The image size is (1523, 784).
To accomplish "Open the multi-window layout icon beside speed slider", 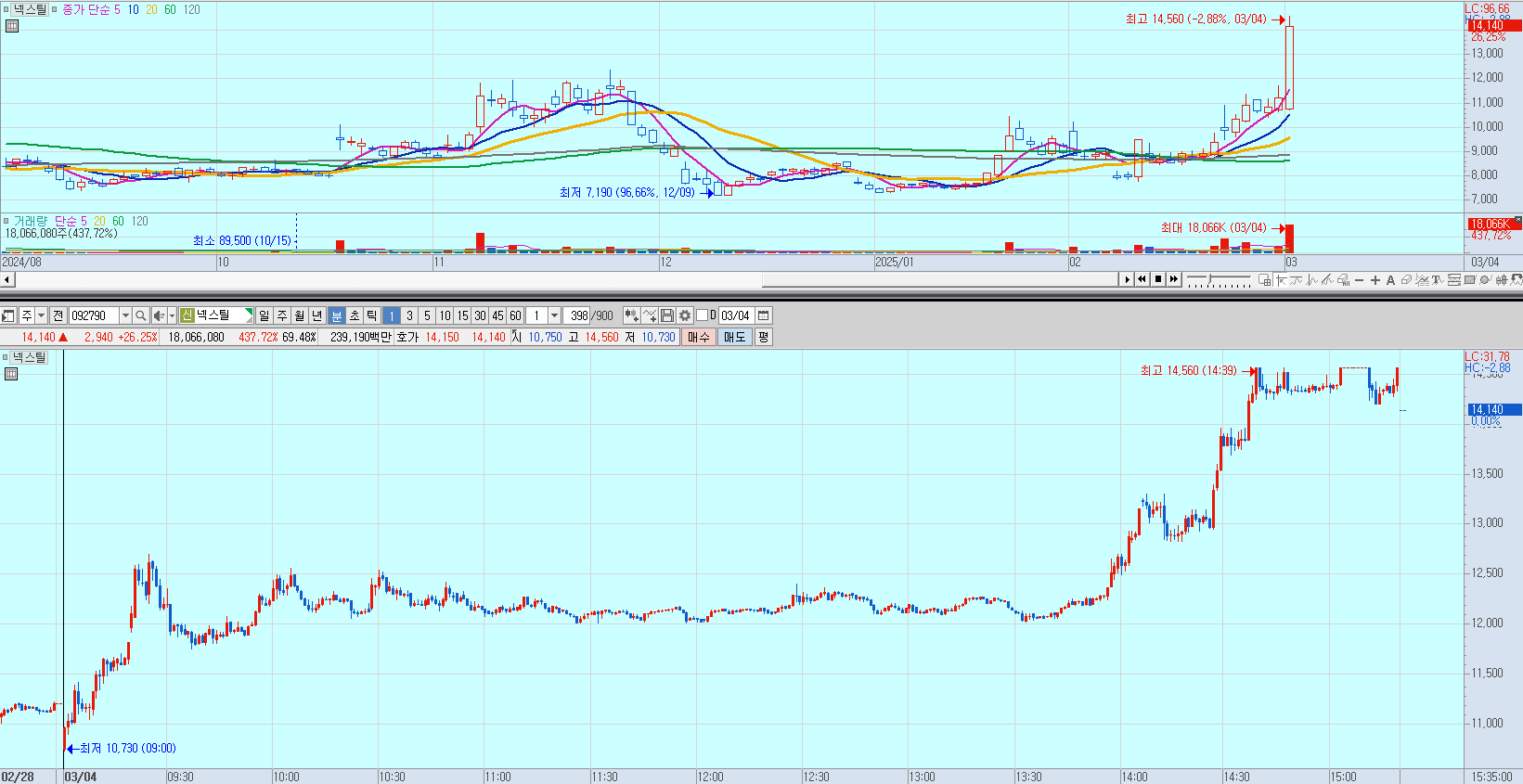I will (x=1265, y=279).
